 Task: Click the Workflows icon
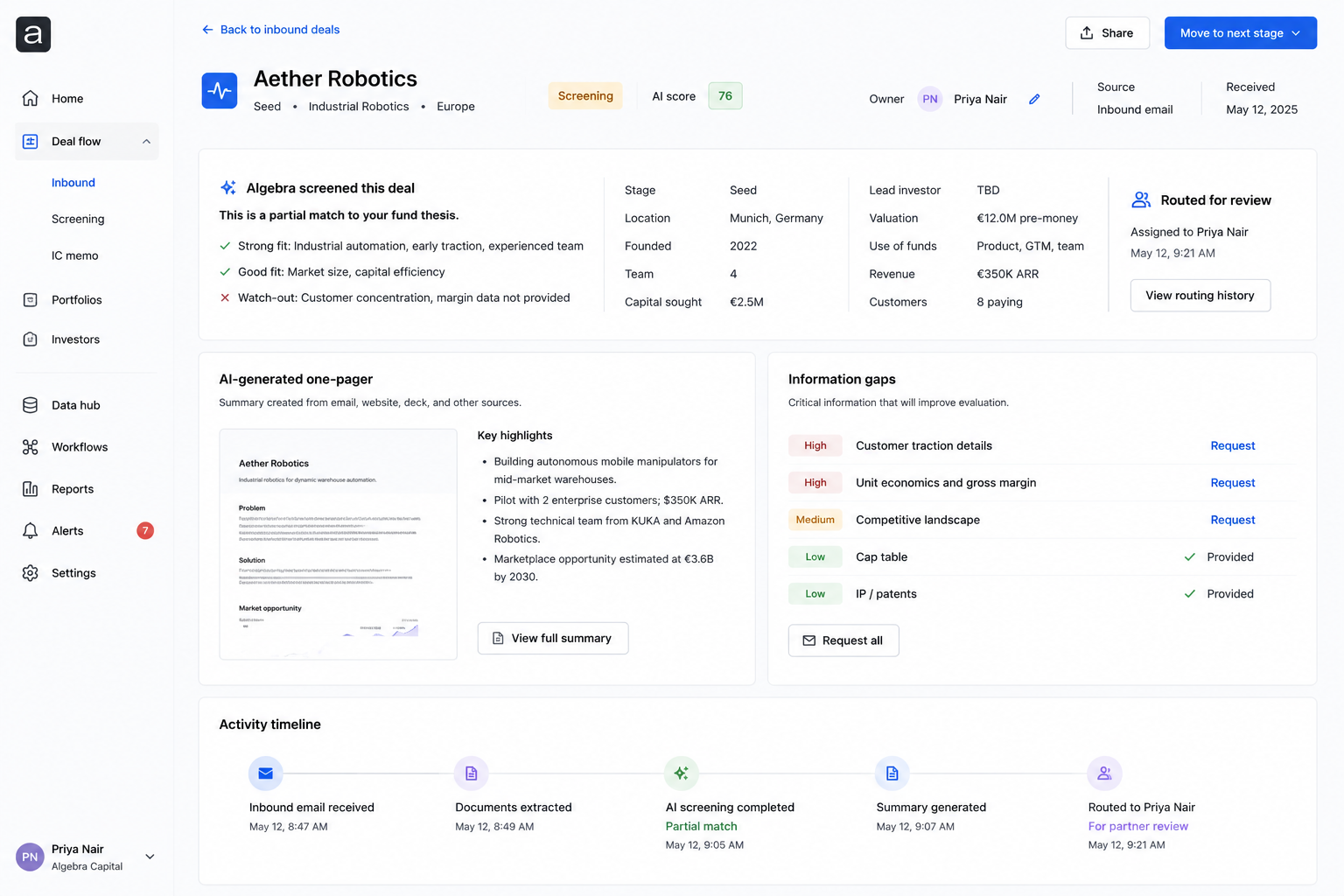31,447
